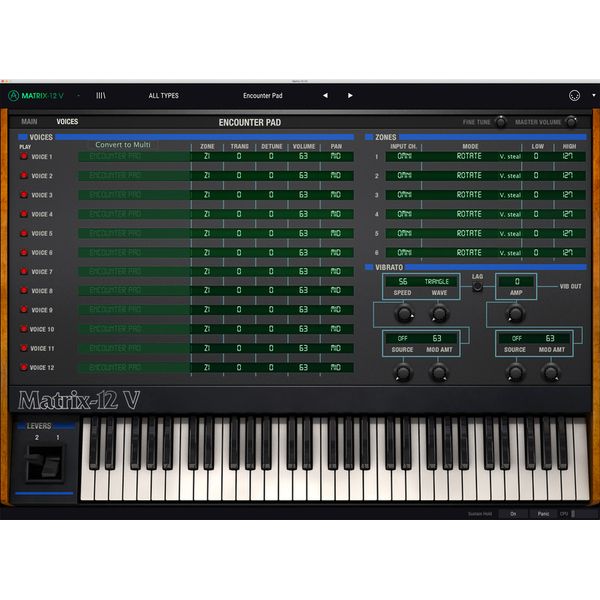Select amp mod amount display 63
Viewport: 600px width, 600px height.
pyautogui.click(x=550, y=338)
